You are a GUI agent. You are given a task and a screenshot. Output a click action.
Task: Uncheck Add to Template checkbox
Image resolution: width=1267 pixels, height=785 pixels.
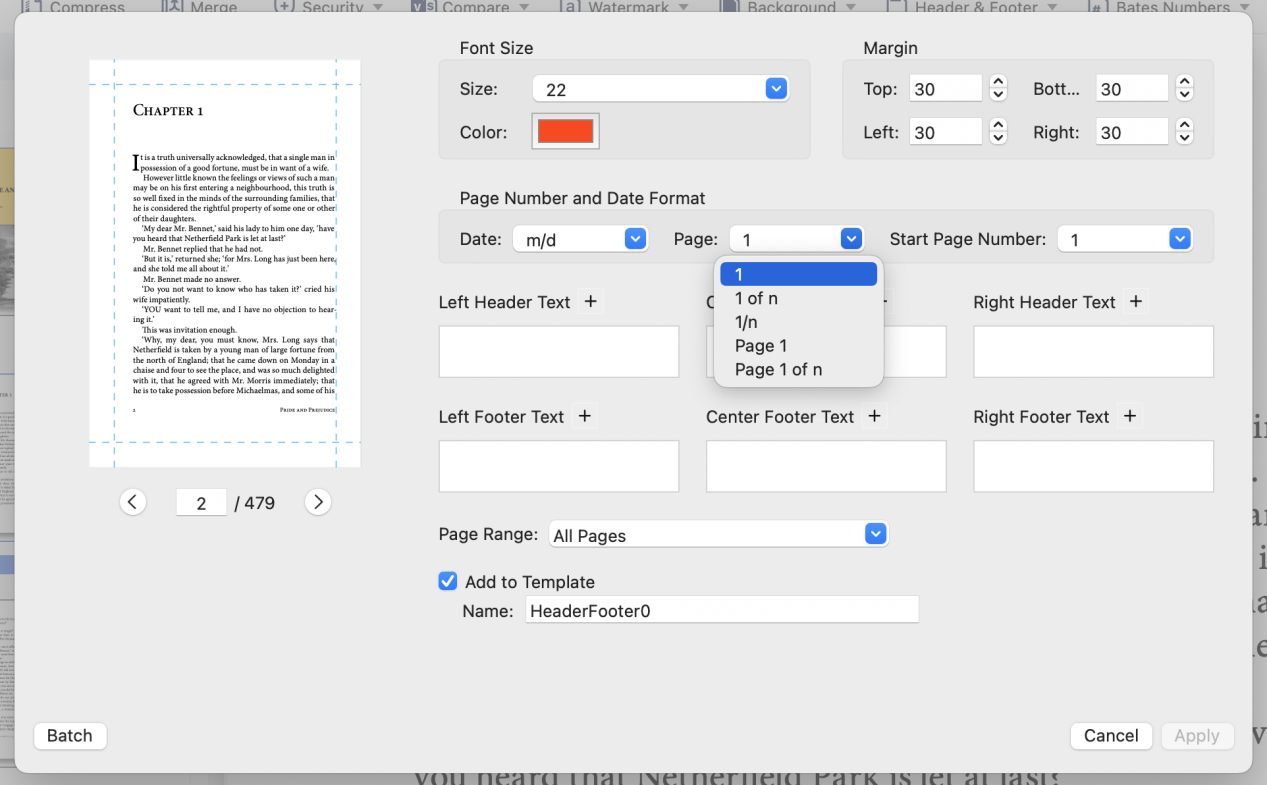pos(448,581)
